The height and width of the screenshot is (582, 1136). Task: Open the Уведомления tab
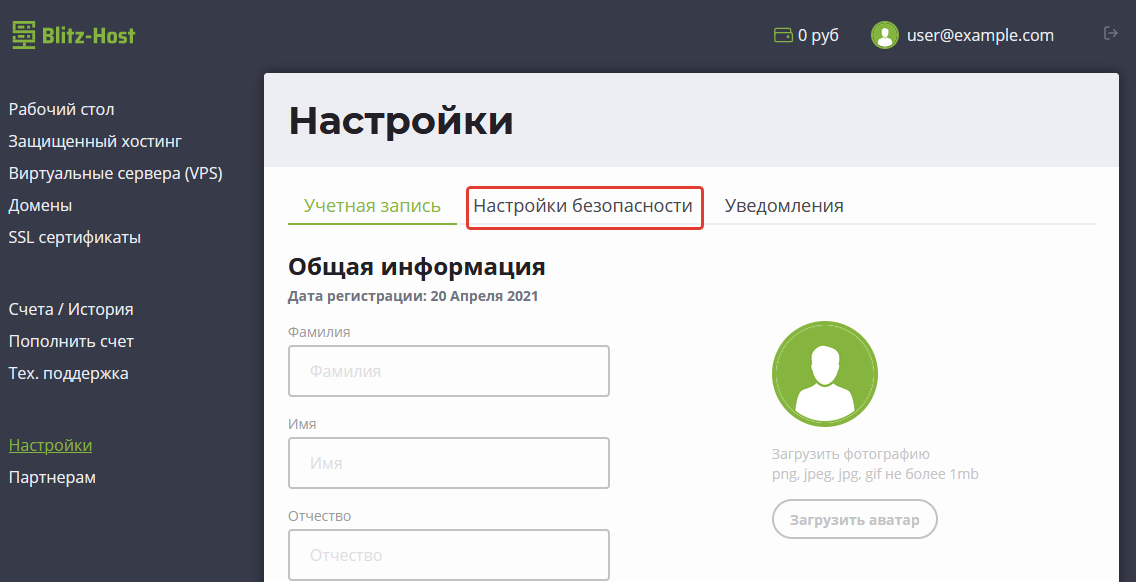[784, 206]
